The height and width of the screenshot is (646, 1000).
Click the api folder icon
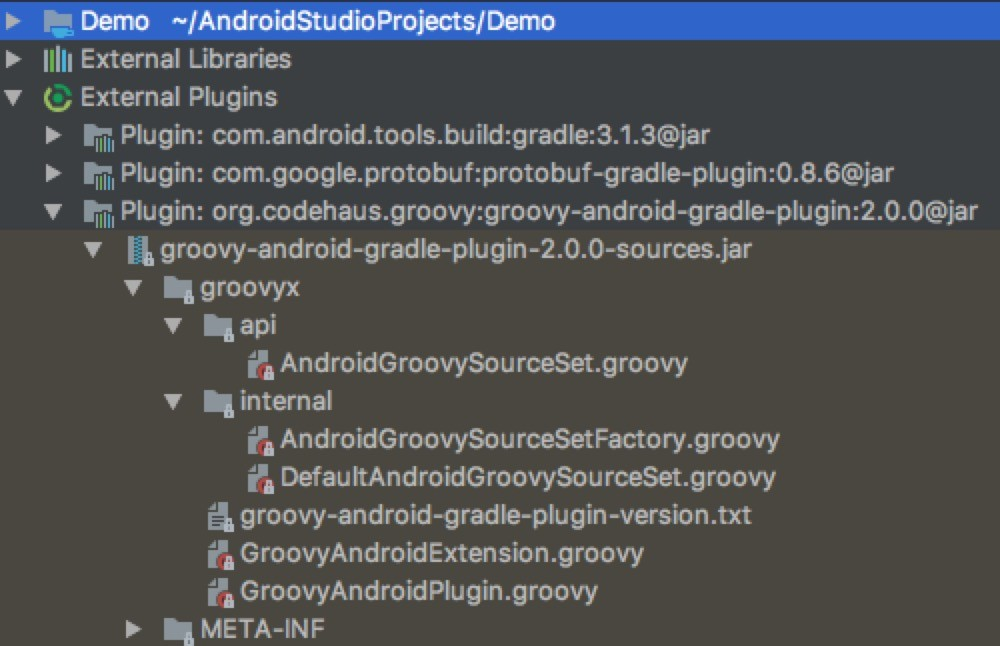[x=219, y=327]
